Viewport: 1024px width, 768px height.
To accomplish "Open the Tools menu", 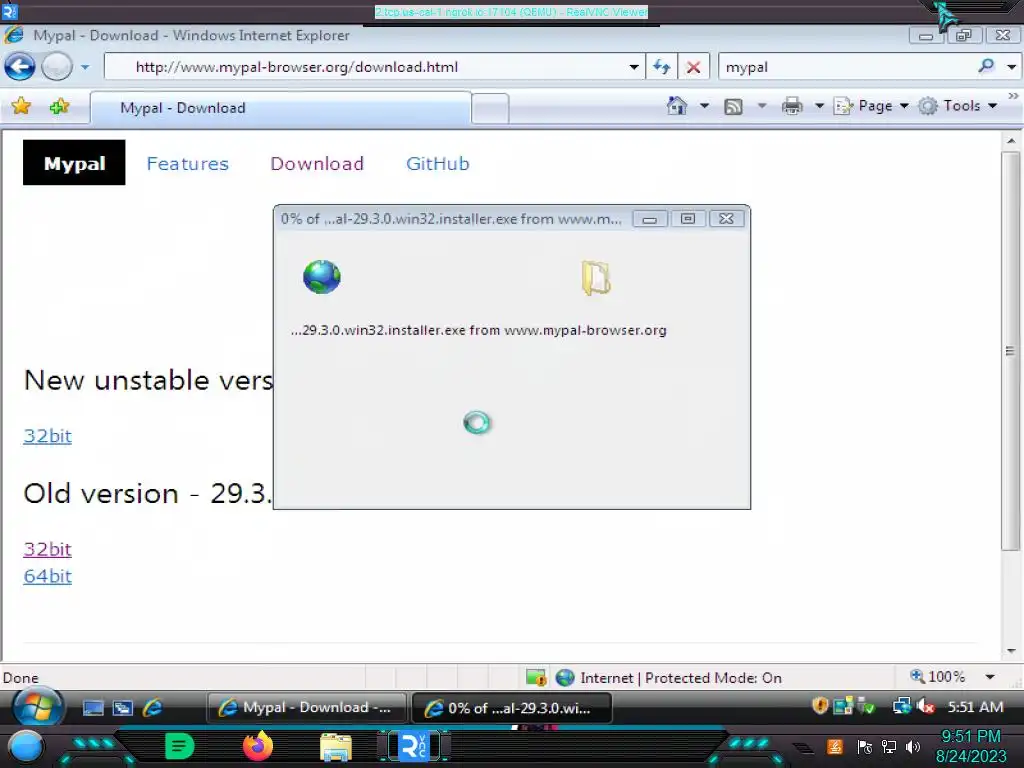I will (957, 106).
